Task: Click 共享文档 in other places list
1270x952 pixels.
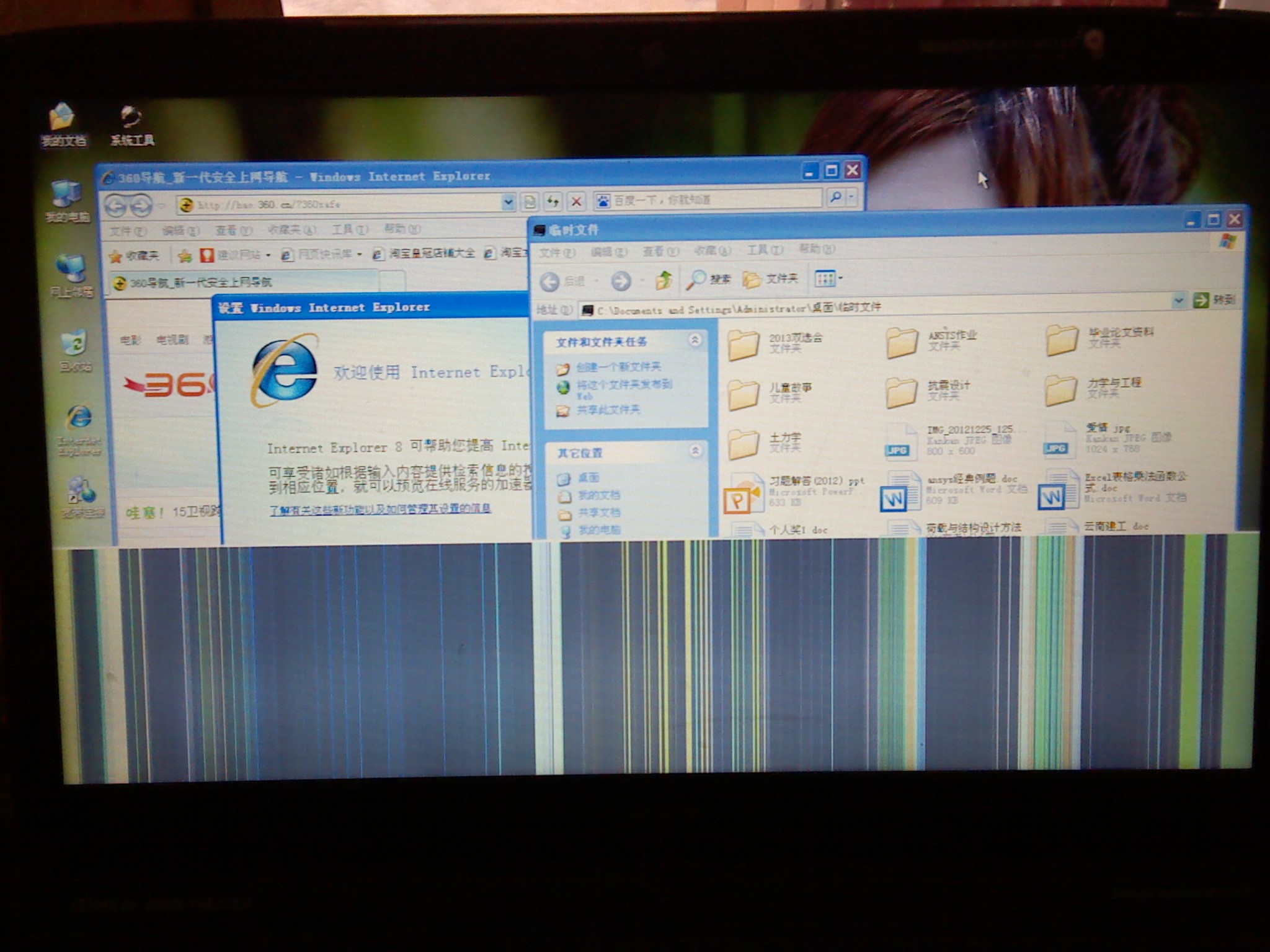Action: [589, 513]
